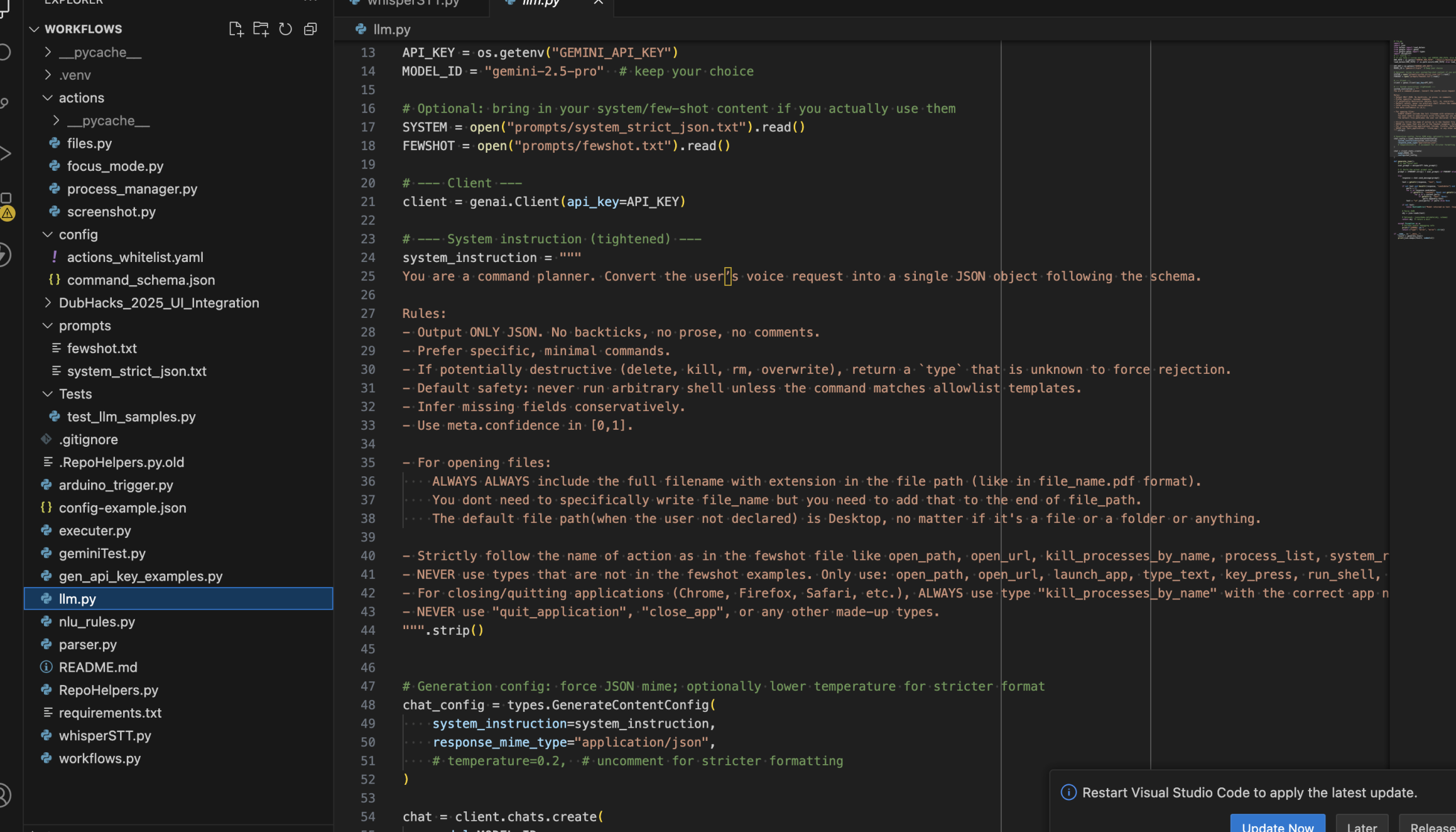This screenshot has width=1456, height=832.
Task: Click the Update Now button
Action: 1277,824
